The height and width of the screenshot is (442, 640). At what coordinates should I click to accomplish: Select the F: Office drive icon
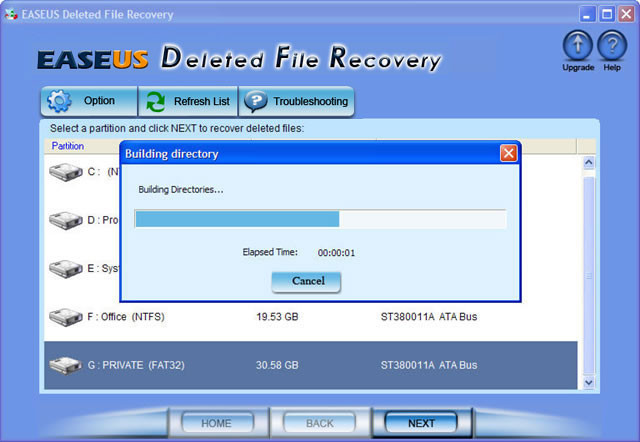click(x=65, y=317)
